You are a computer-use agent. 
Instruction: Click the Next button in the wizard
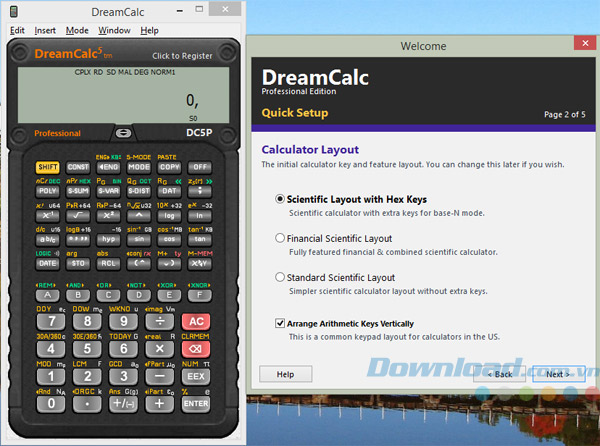pos(559,374)
